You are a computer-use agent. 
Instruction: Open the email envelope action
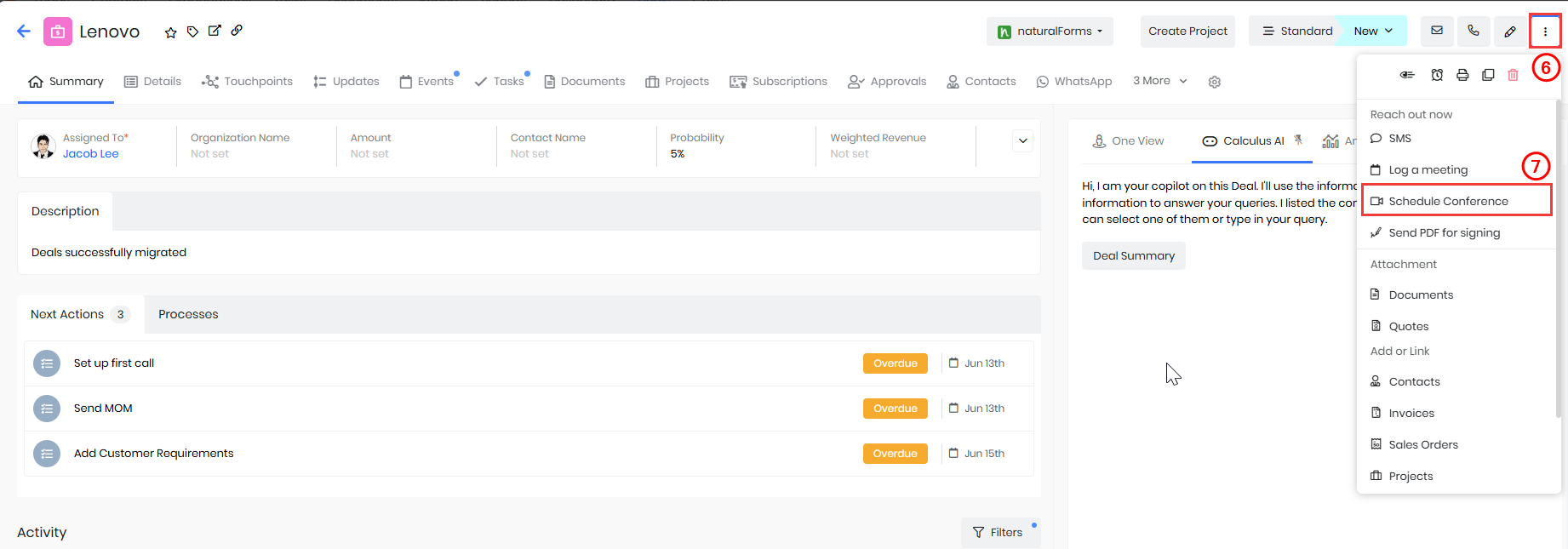(1437, 31)
